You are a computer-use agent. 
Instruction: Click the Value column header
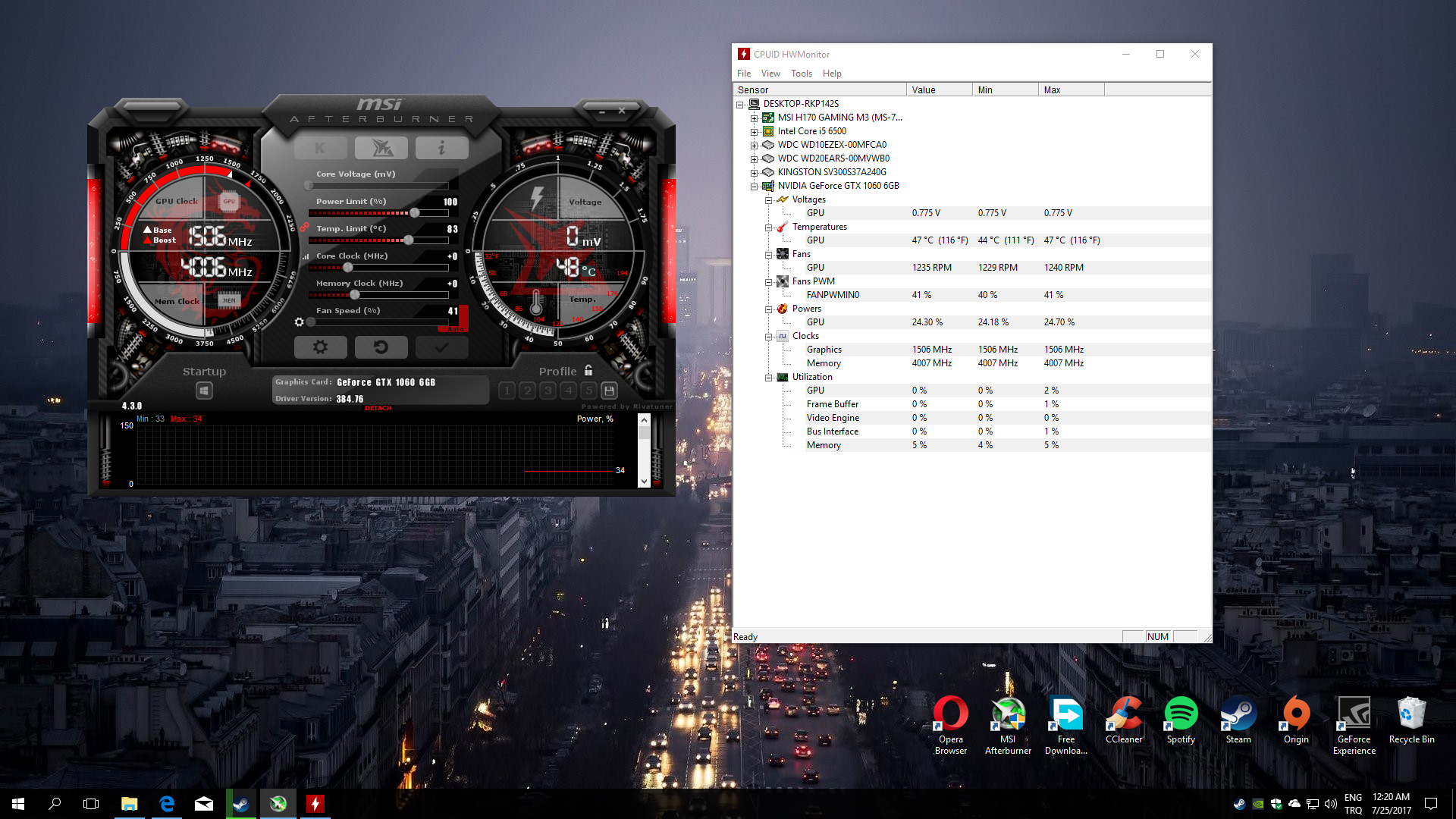[x=940, y=89]
